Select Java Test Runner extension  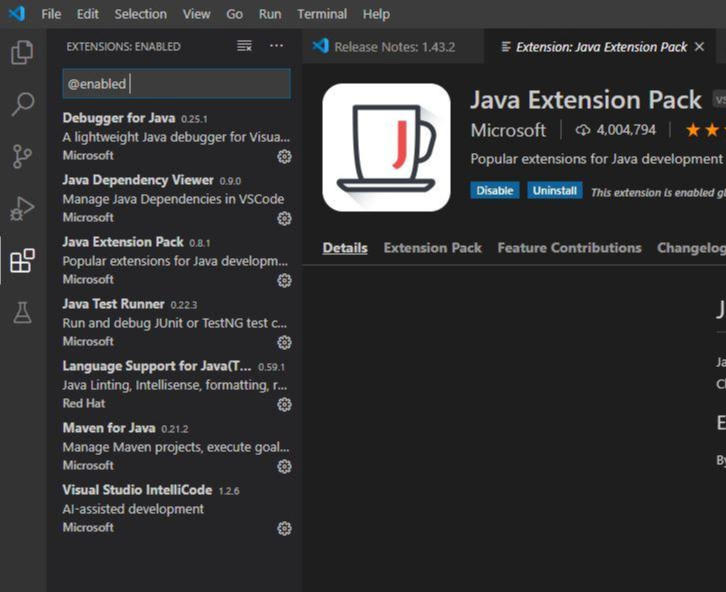point(176,323)
